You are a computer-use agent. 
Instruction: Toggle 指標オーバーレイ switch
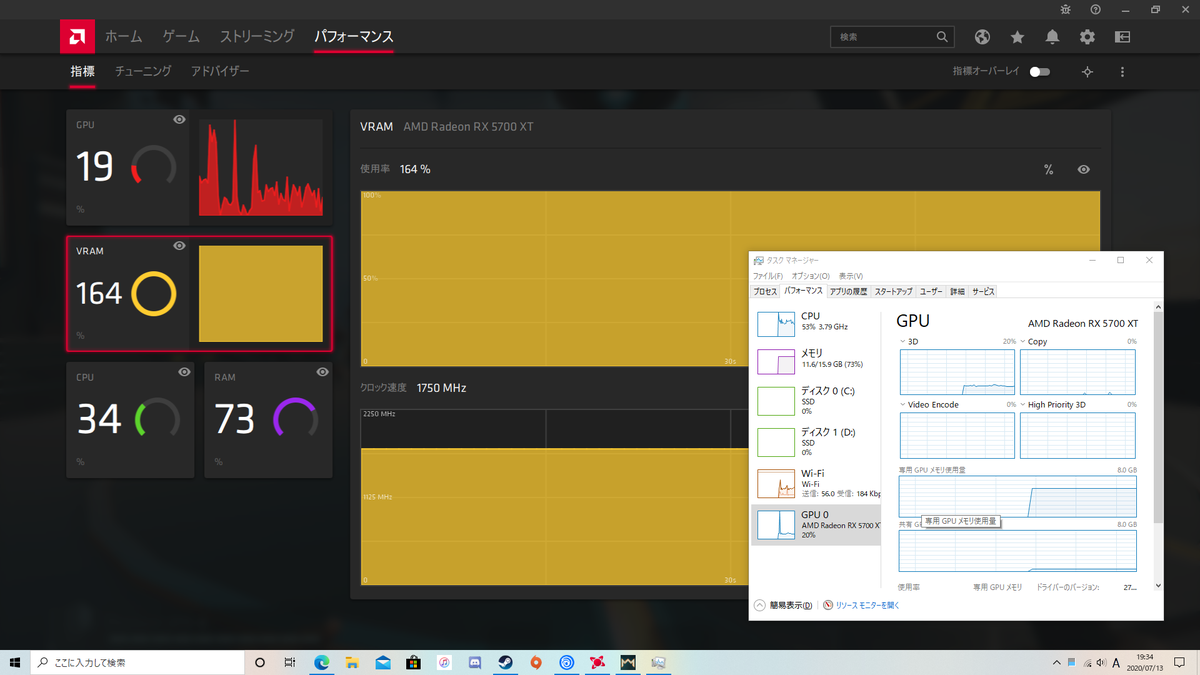tap(1040, 72)
